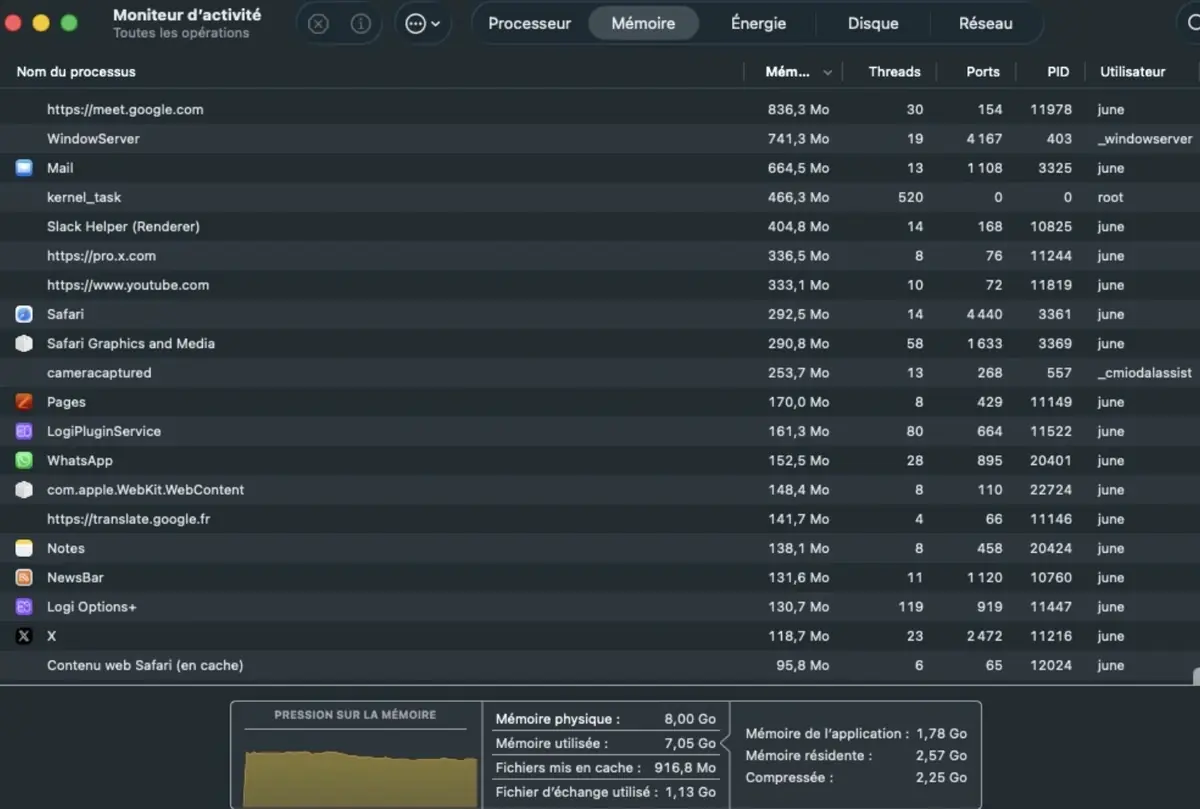Click the WhatsApp green icon
Image resolution: width=1200 pixels, height=809 pixels.
(x=24, y=461)
